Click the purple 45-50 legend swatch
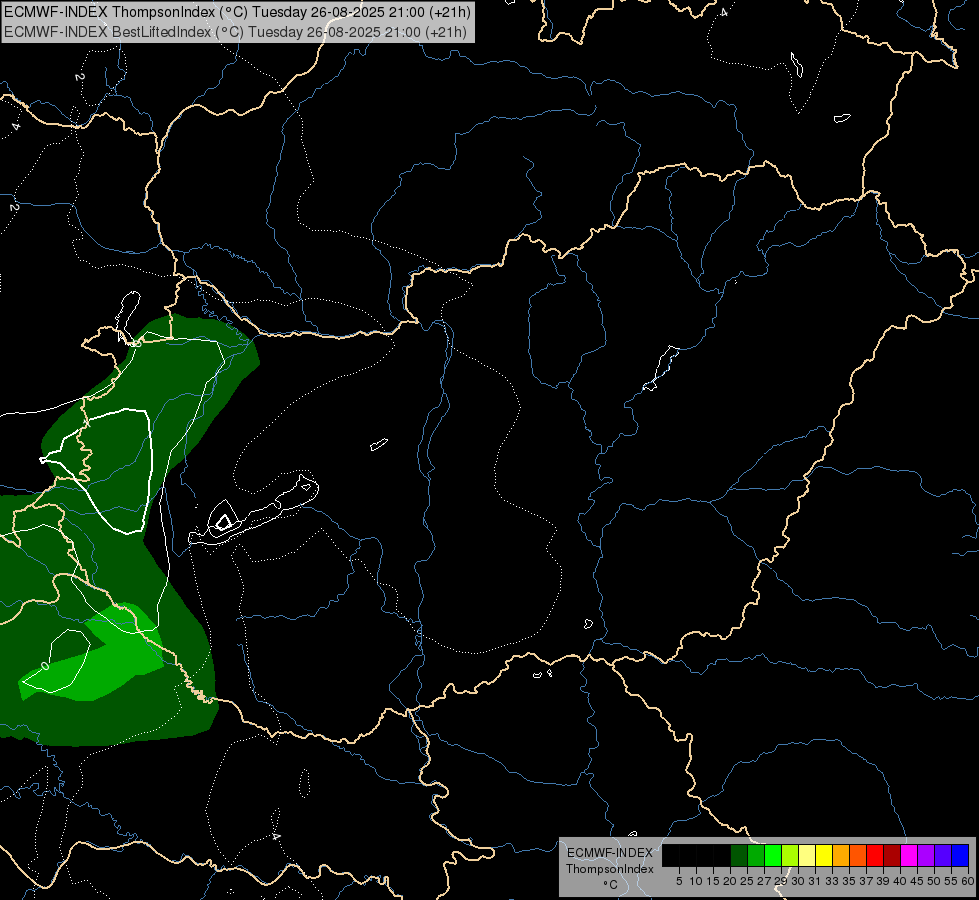The height and width of the screenshot is (900, 979). pyautogui.click(x=926, y=855)
